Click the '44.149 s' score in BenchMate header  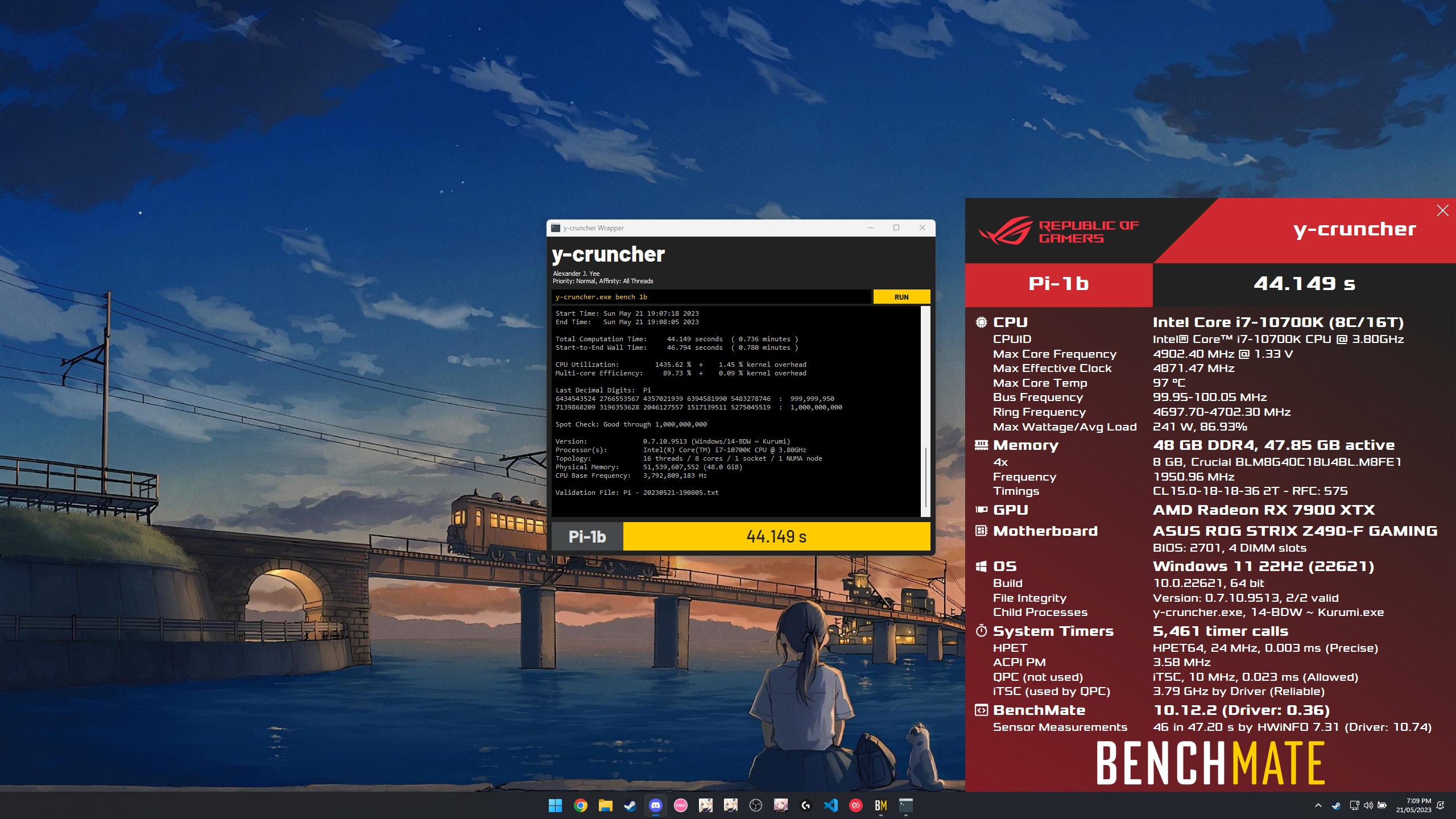tap(1304, 284)
